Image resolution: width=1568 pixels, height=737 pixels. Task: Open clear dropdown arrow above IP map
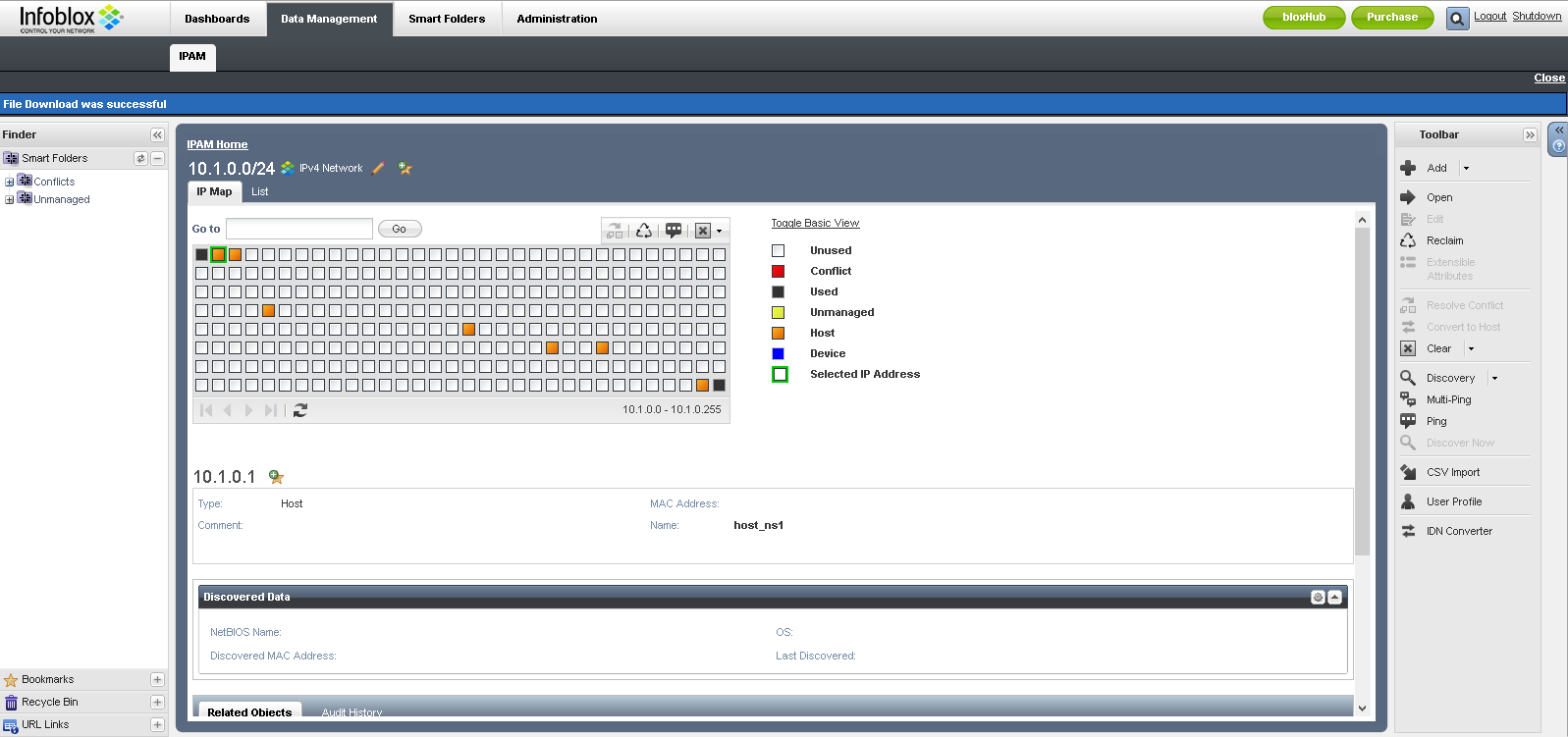(x=720, y=232)
